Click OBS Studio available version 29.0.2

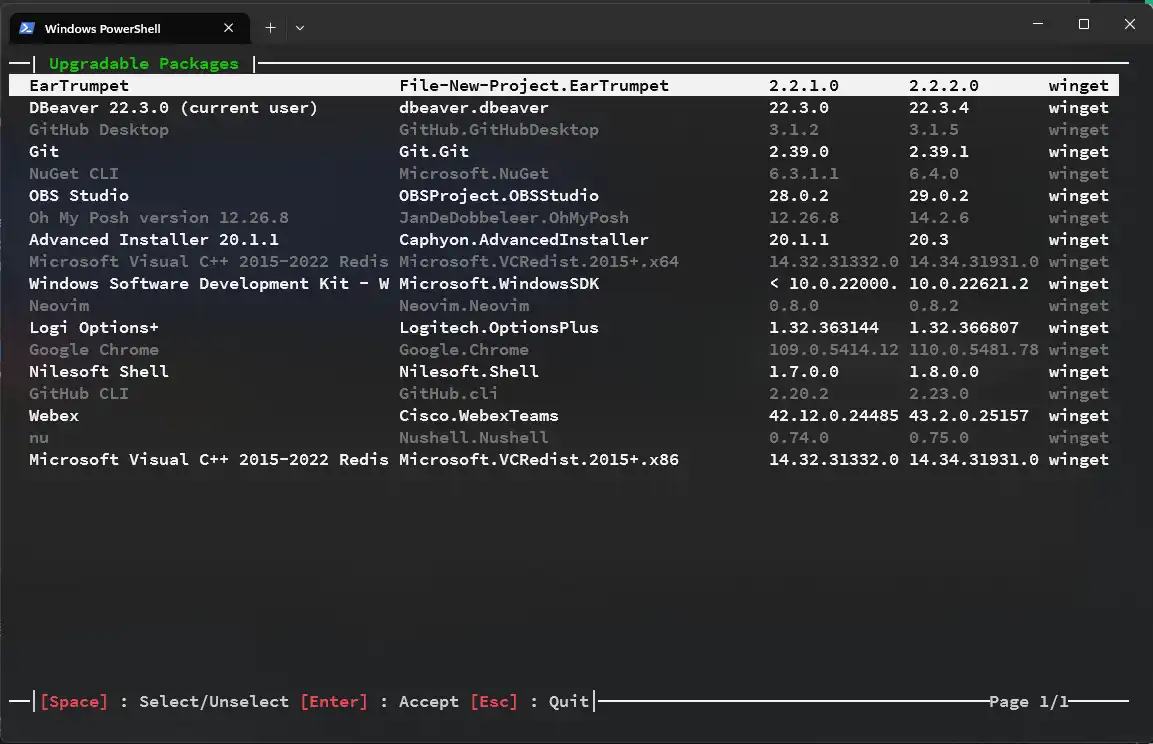(x=938, y=196)
